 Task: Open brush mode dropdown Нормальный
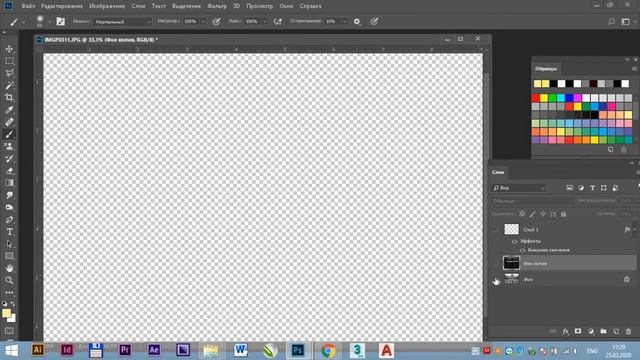[122, 22]
